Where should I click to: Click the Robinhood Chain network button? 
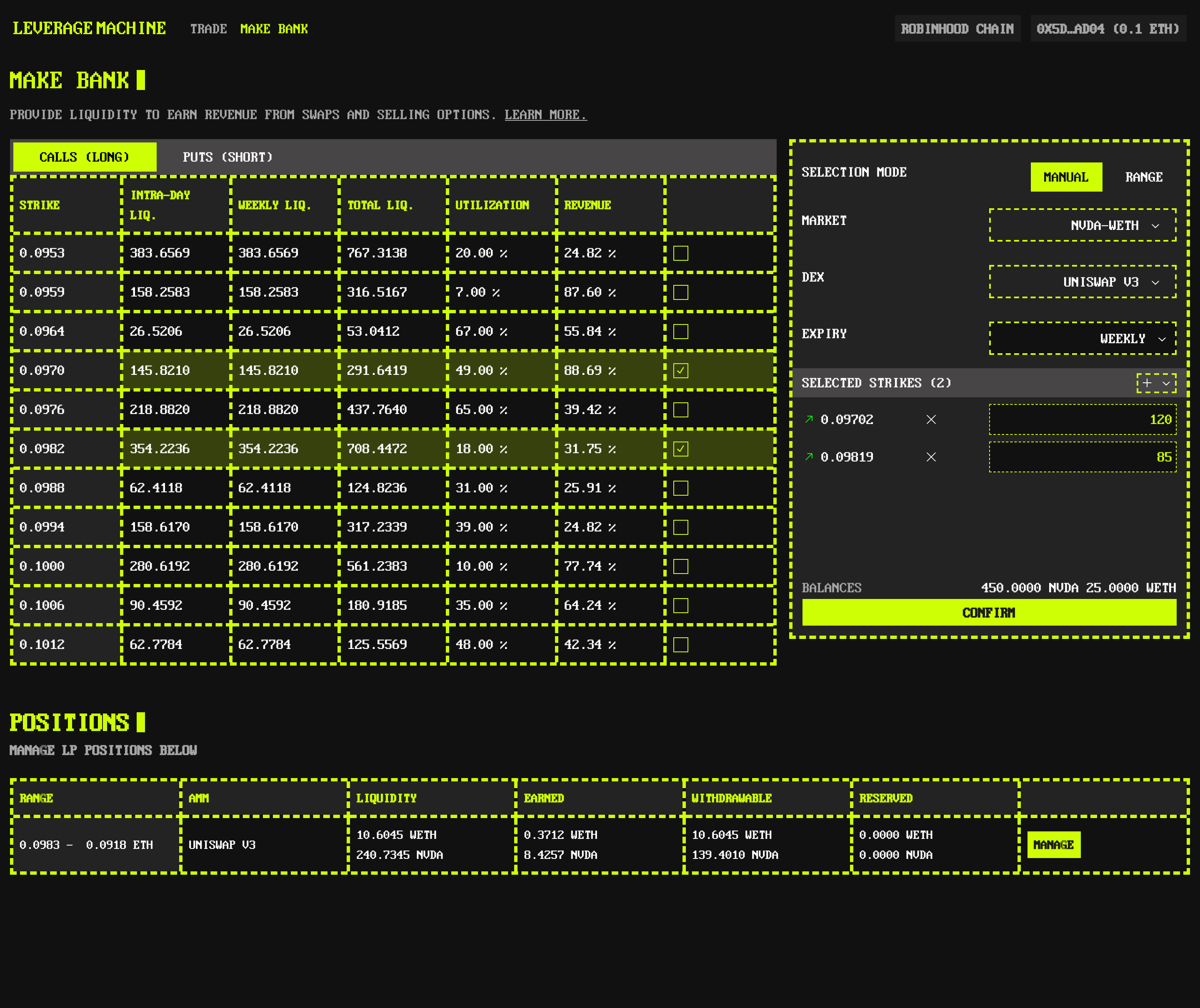click(957, 29)
